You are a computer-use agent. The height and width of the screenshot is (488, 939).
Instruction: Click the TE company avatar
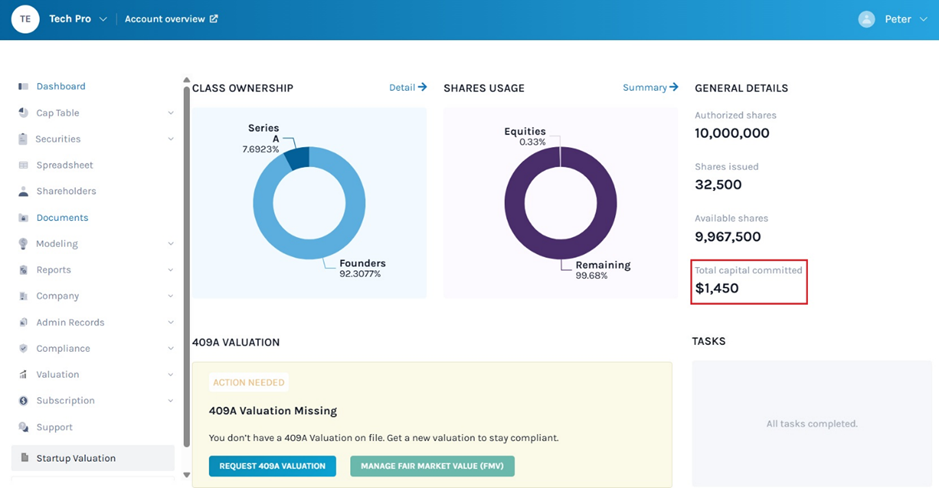pos(25,19)
